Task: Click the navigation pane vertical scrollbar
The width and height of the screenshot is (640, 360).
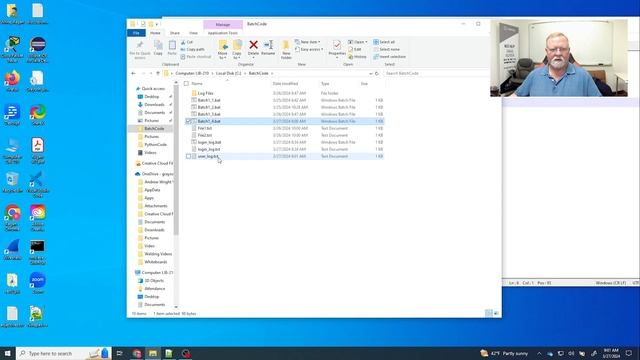Action: coord(176,159)
